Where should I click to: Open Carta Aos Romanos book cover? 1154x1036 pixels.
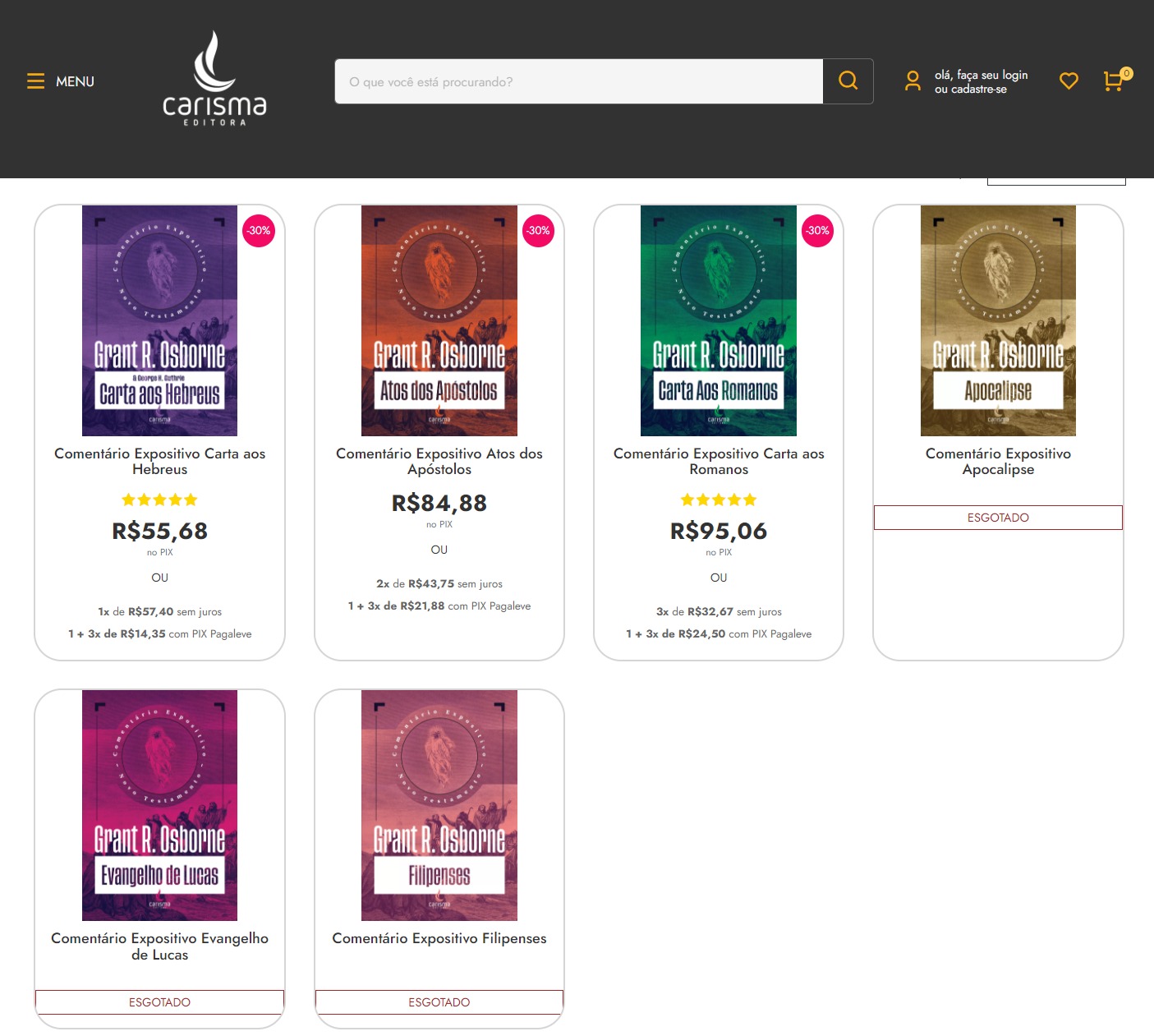pos(719,320)
